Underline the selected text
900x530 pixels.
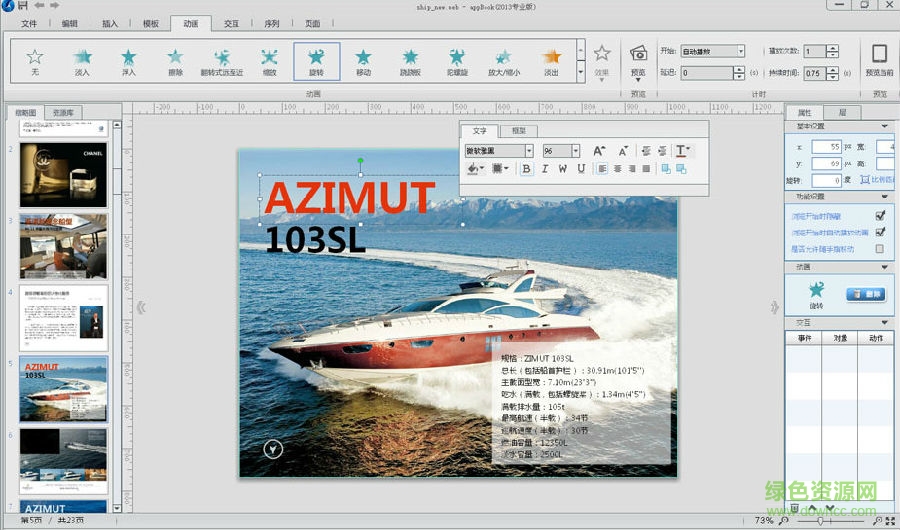(x=581, y=169)
